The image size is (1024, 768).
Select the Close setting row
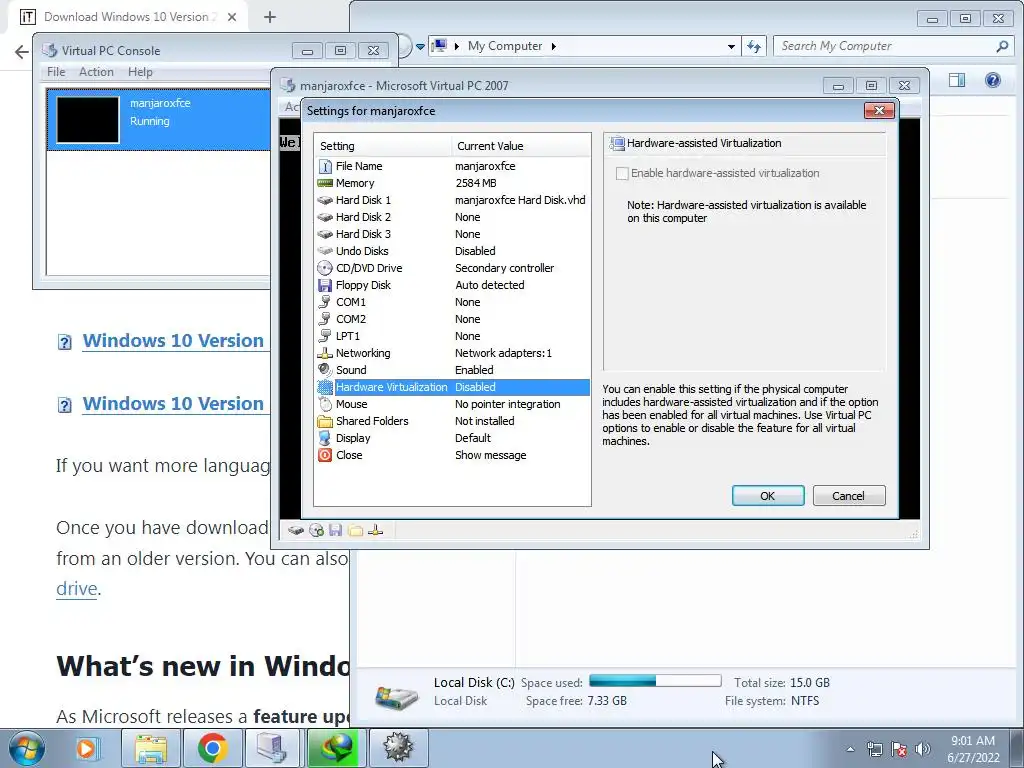coord(452,455)
